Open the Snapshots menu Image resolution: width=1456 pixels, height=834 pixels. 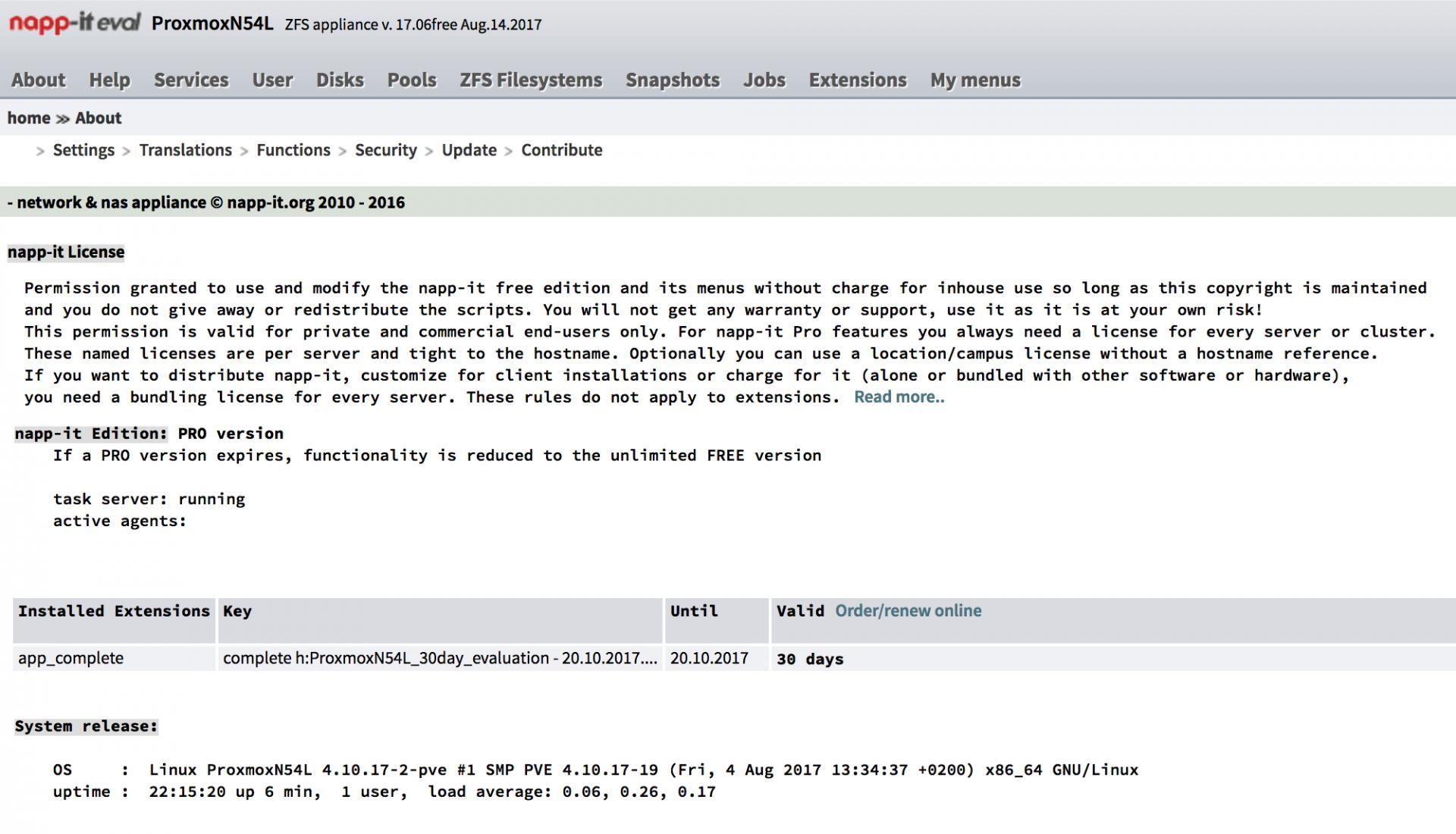click(x=673, y=80)
